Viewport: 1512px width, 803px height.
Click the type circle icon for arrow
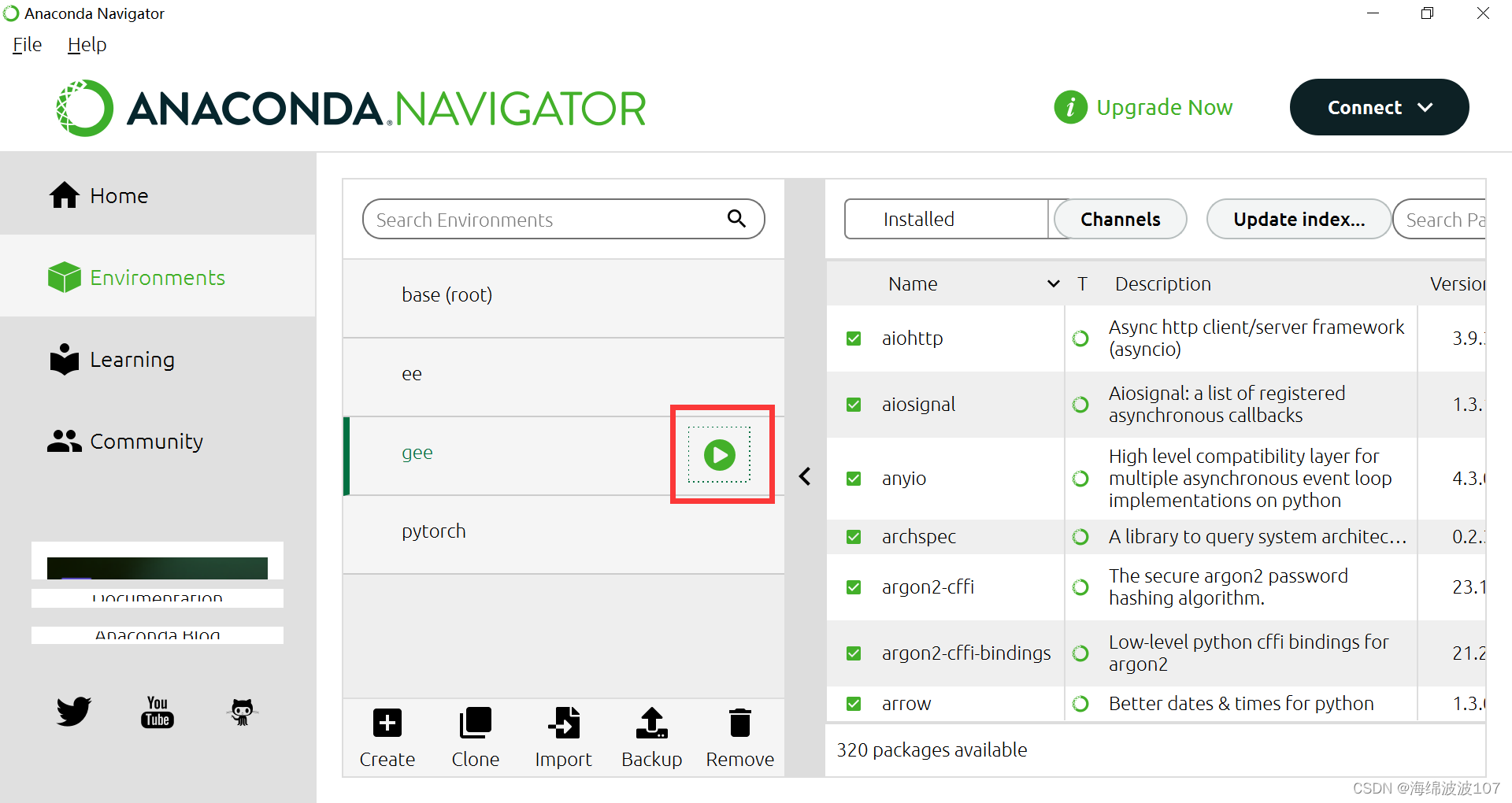click(x=1080, y=704)
